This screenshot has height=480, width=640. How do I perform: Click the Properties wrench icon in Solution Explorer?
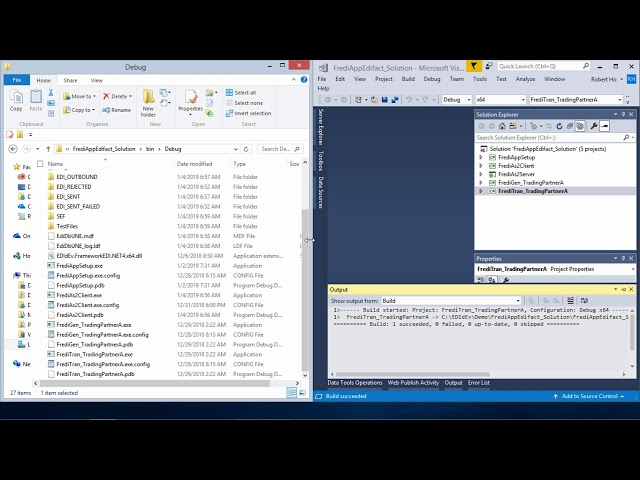tap(594, 126)
